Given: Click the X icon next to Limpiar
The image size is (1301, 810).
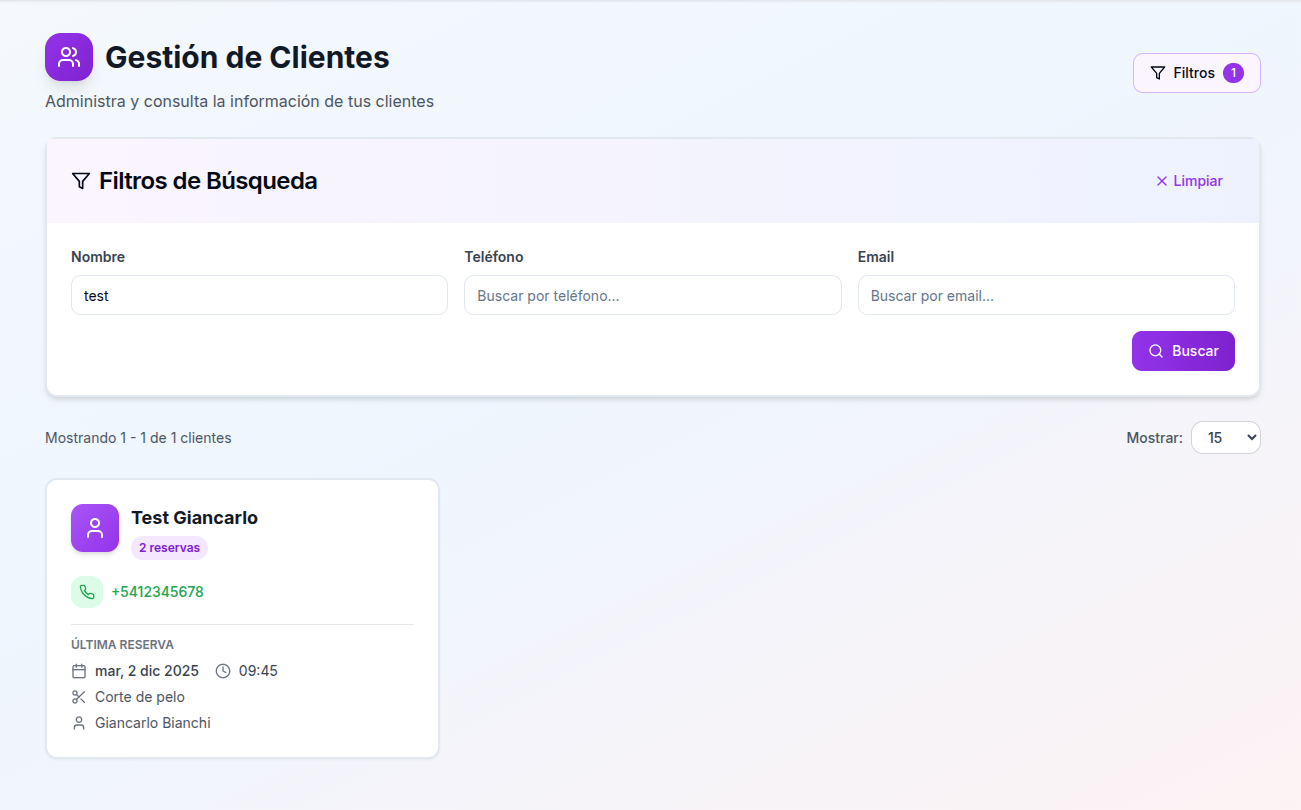Looking at the screenshot, I should tap(1160, 181).
